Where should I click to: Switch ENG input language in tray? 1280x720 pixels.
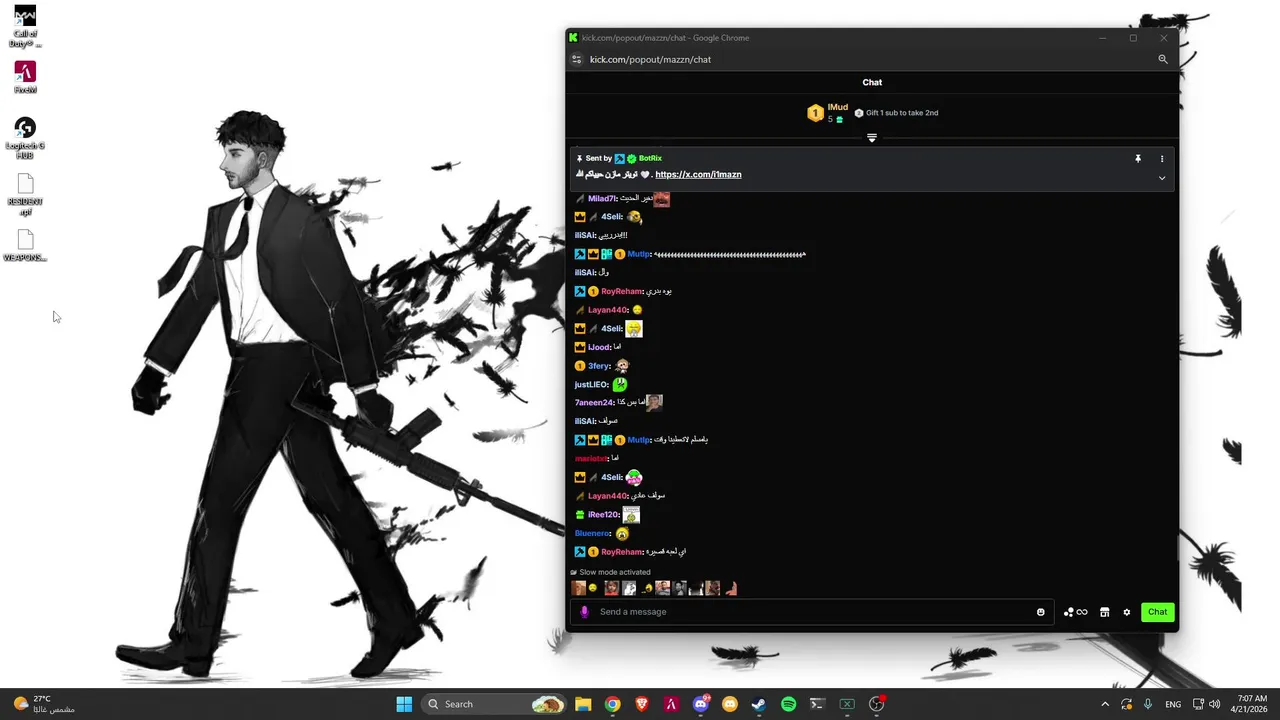coord(1173,704)
